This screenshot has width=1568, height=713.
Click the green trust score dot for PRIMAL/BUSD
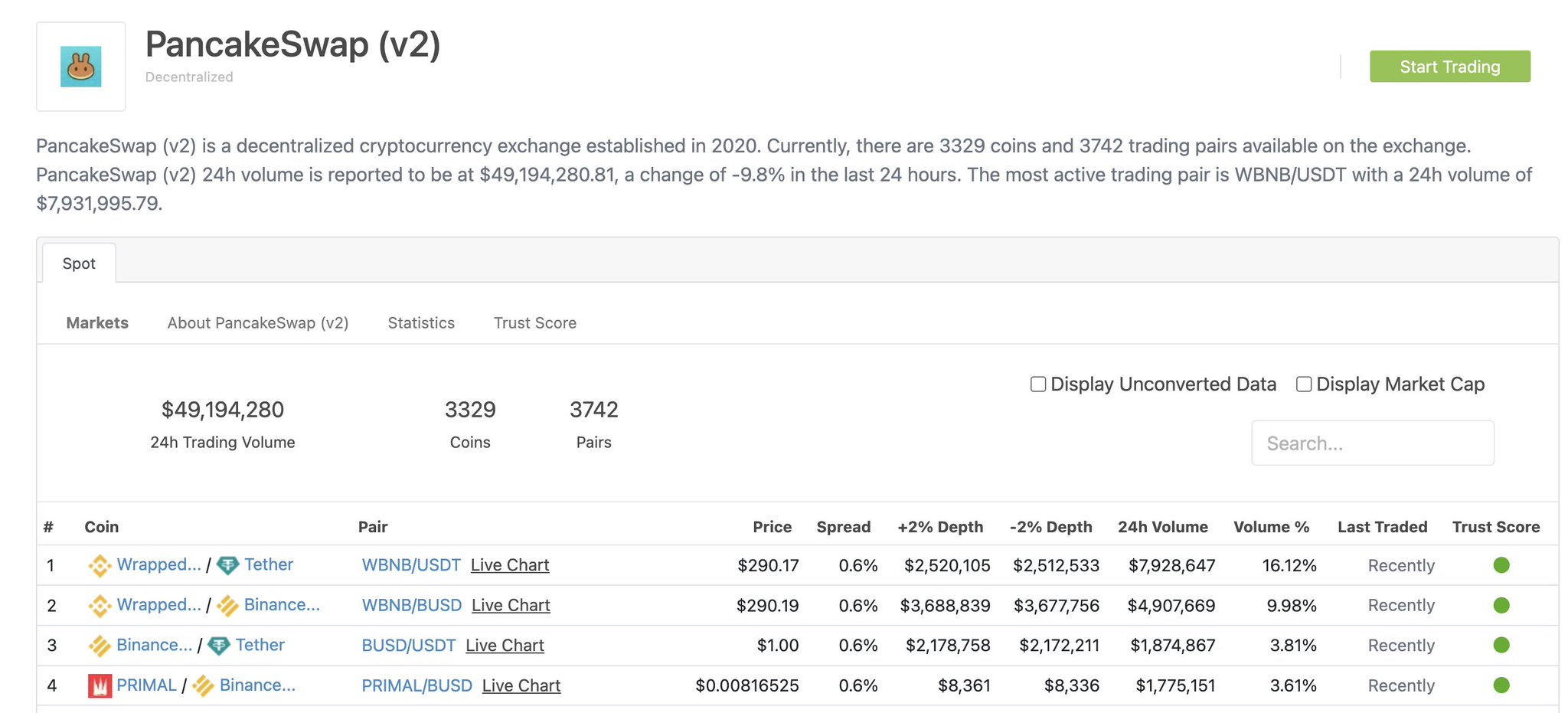(x=1501, y=685)
